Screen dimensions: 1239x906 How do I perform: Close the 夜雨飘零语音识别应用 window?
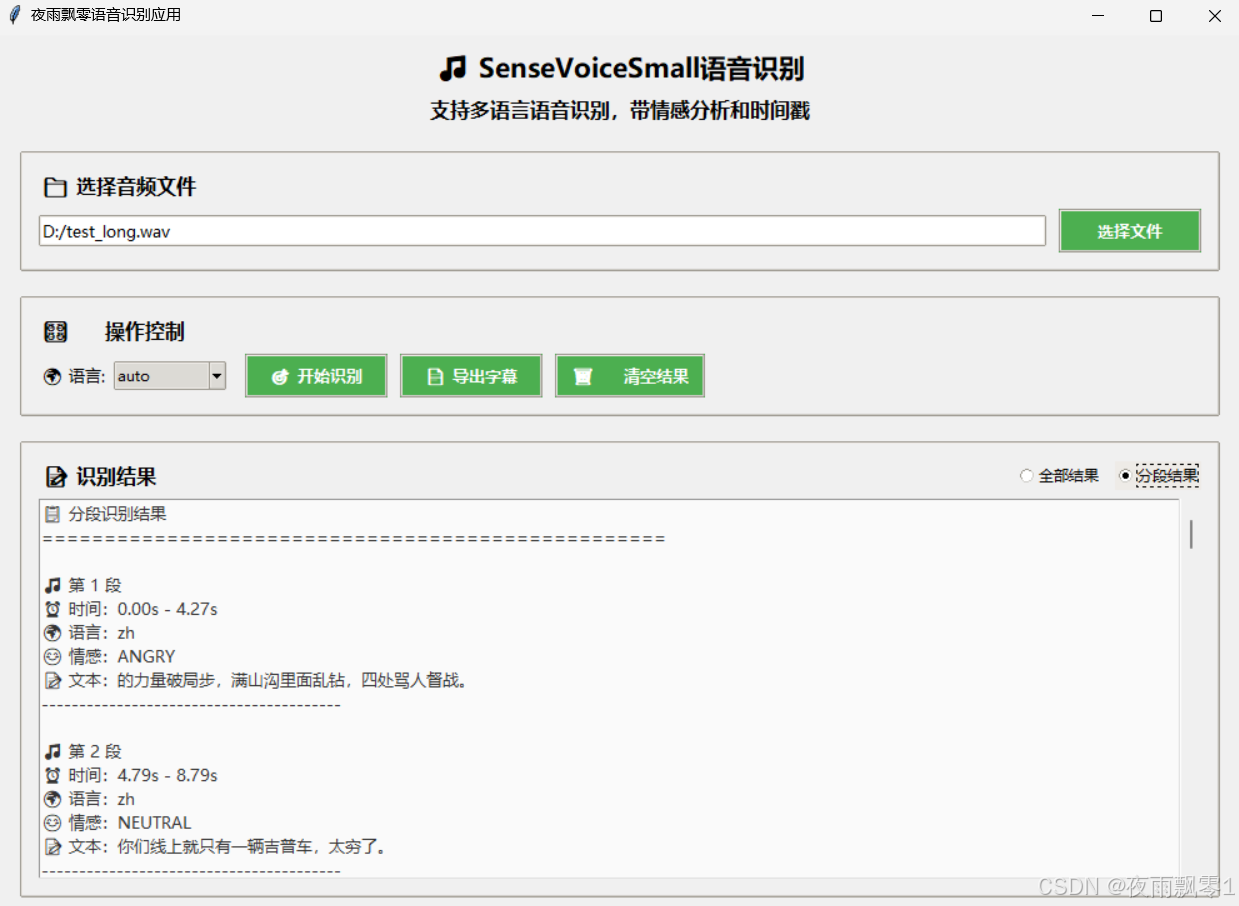click(x=1214, y=16)
